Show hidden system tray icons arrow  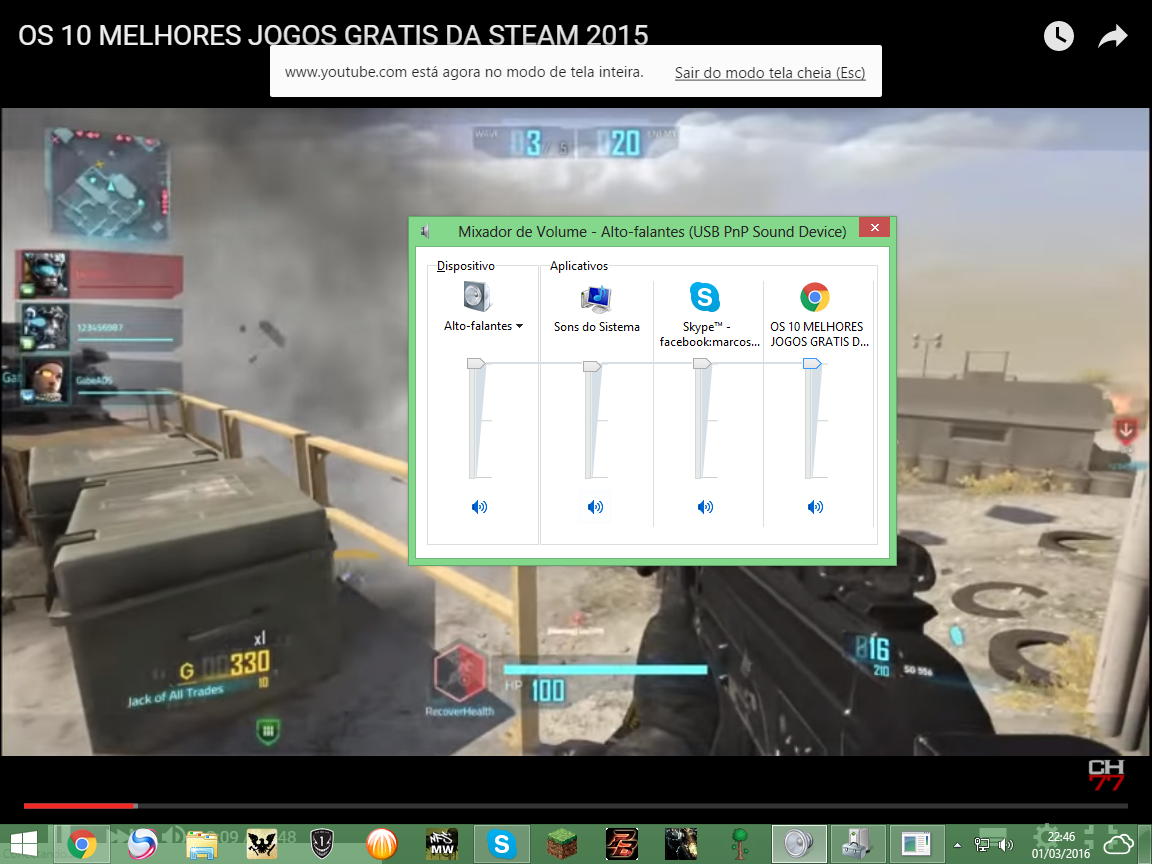(x=957, y=845)
